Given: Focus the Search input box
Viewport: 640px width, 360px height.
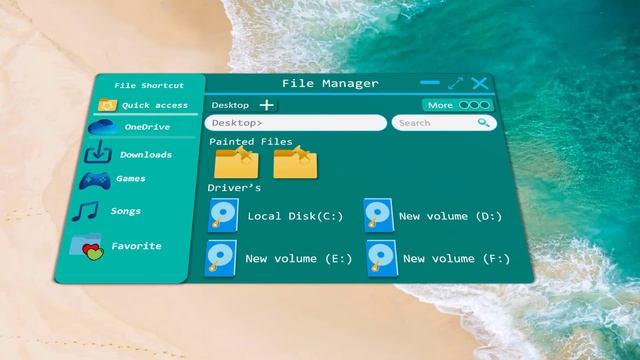Looking at the screenshot, I should coord(444,123).
